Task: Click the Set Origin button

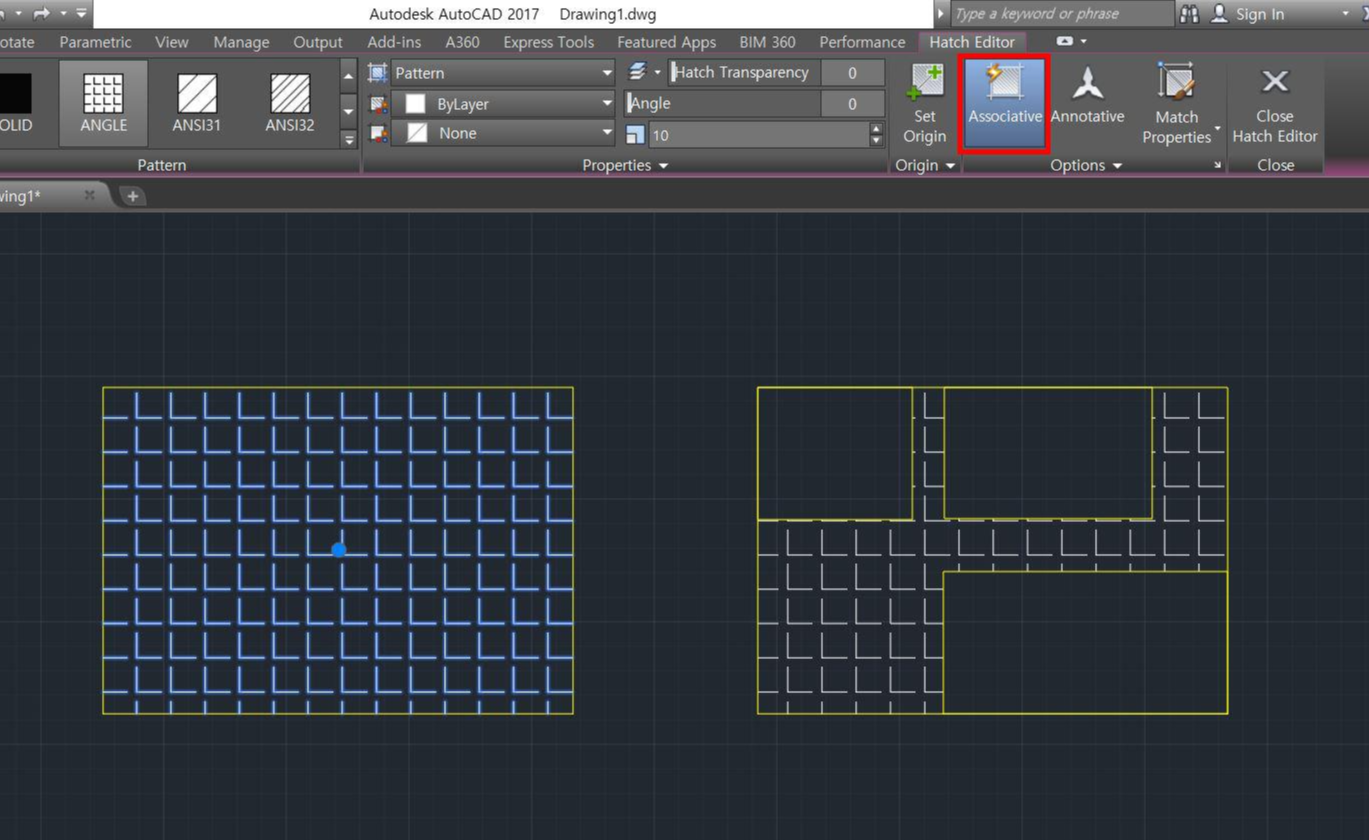Action: [x=924, y=104]
